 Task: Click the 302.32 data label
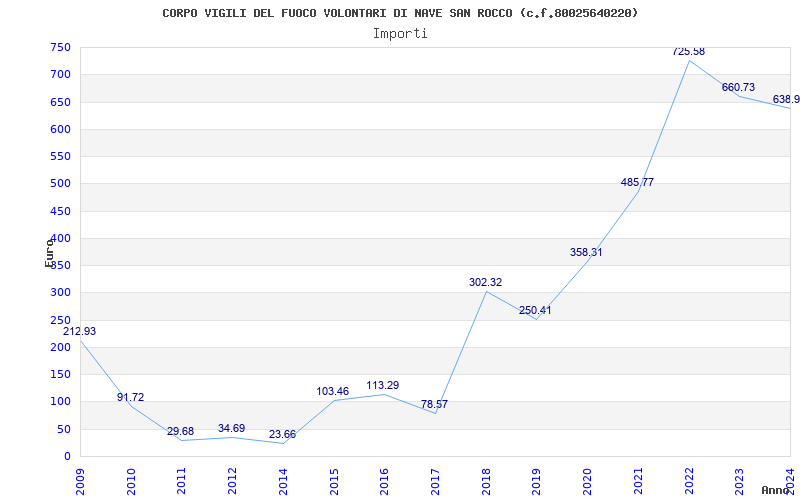(x=485, y=282)
